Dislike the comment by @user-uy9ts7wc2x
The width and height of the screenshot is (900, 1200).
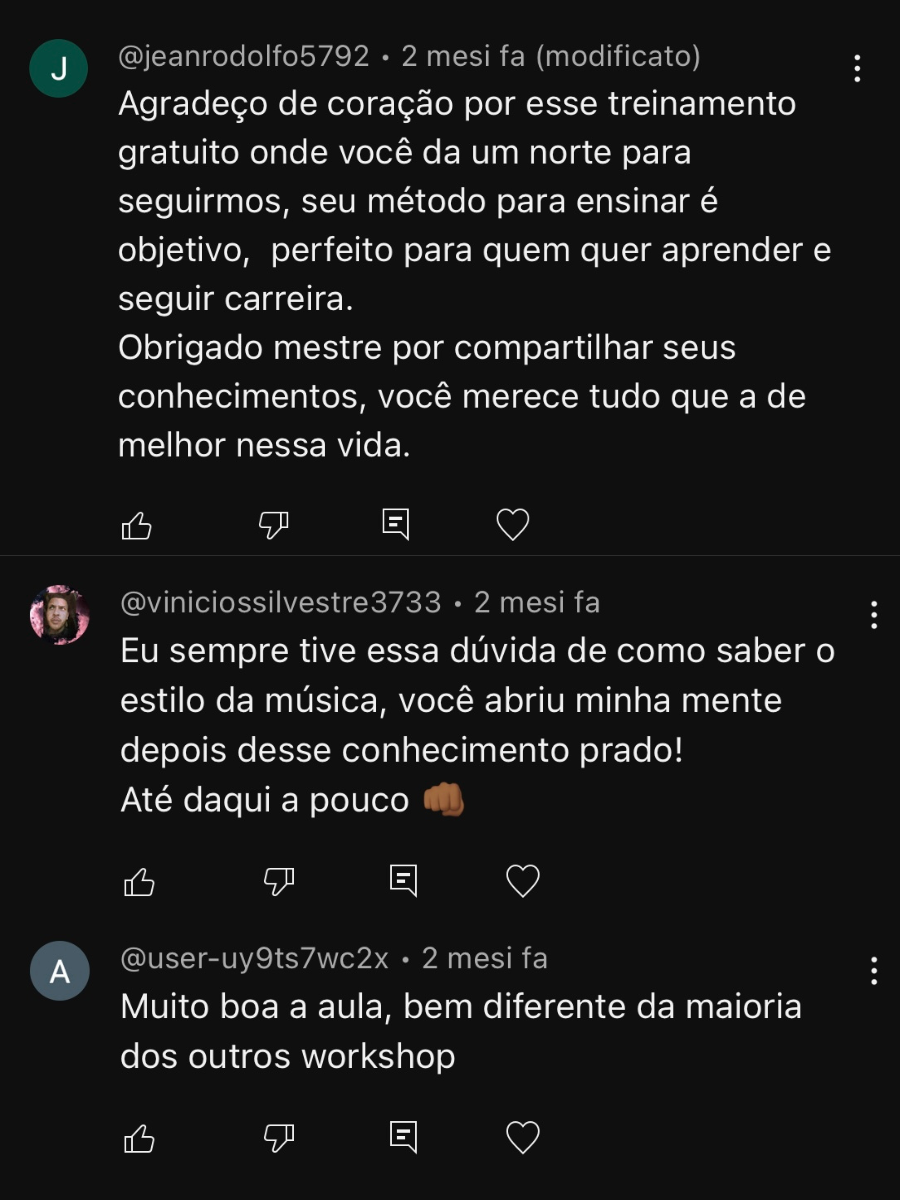pyautogui.click(x=278, y=1137)
